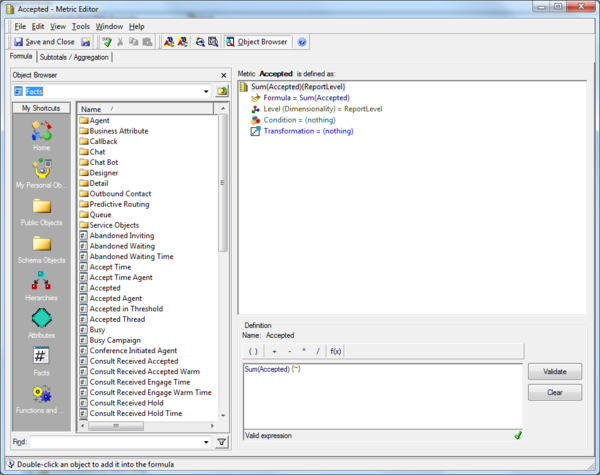Select the Predictive Routing folder
Screen dimensions: 600x475
(x=119, y=204)
